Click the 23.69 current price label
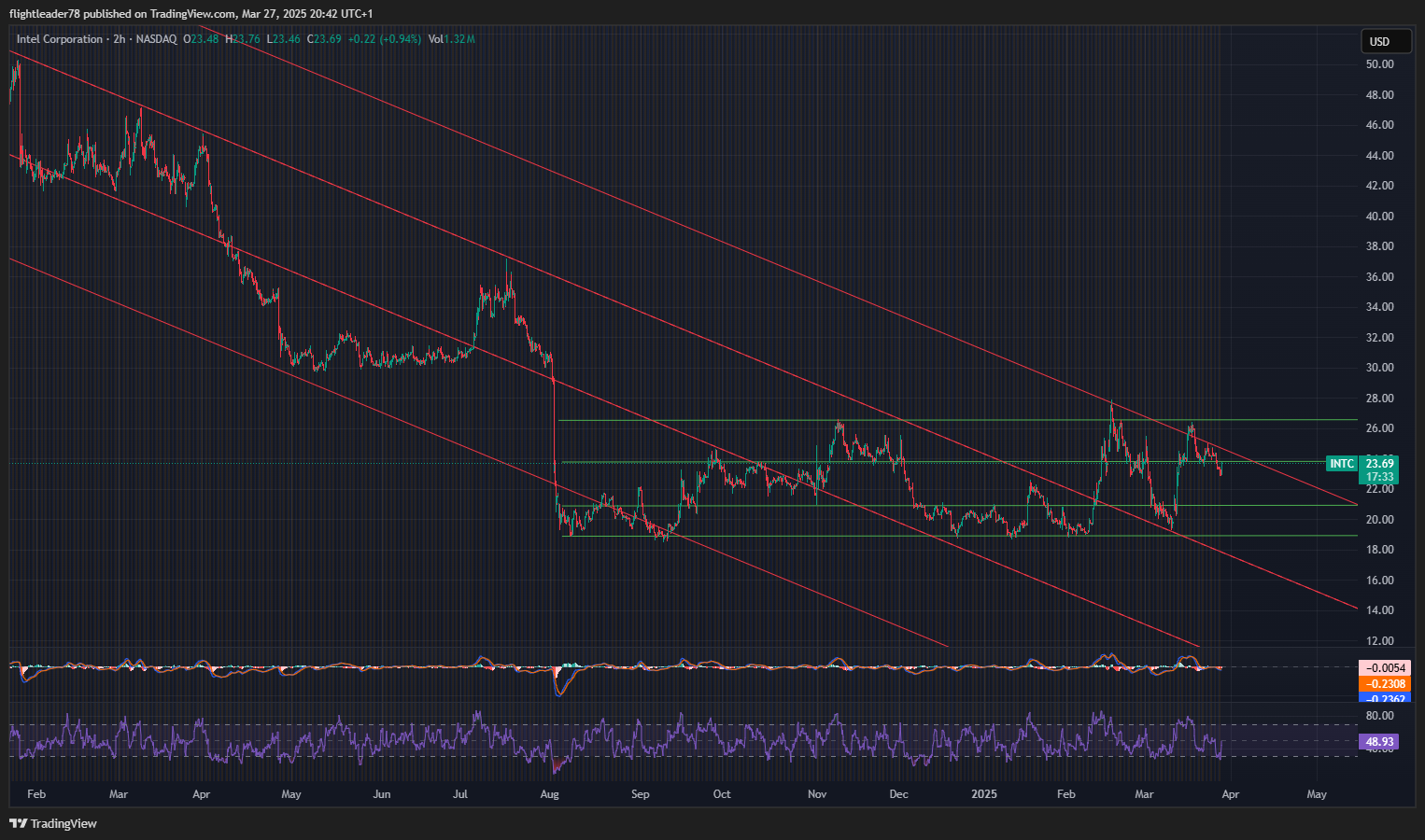Viewport: 1425px width, 840px height. (x=1379, y=464)
